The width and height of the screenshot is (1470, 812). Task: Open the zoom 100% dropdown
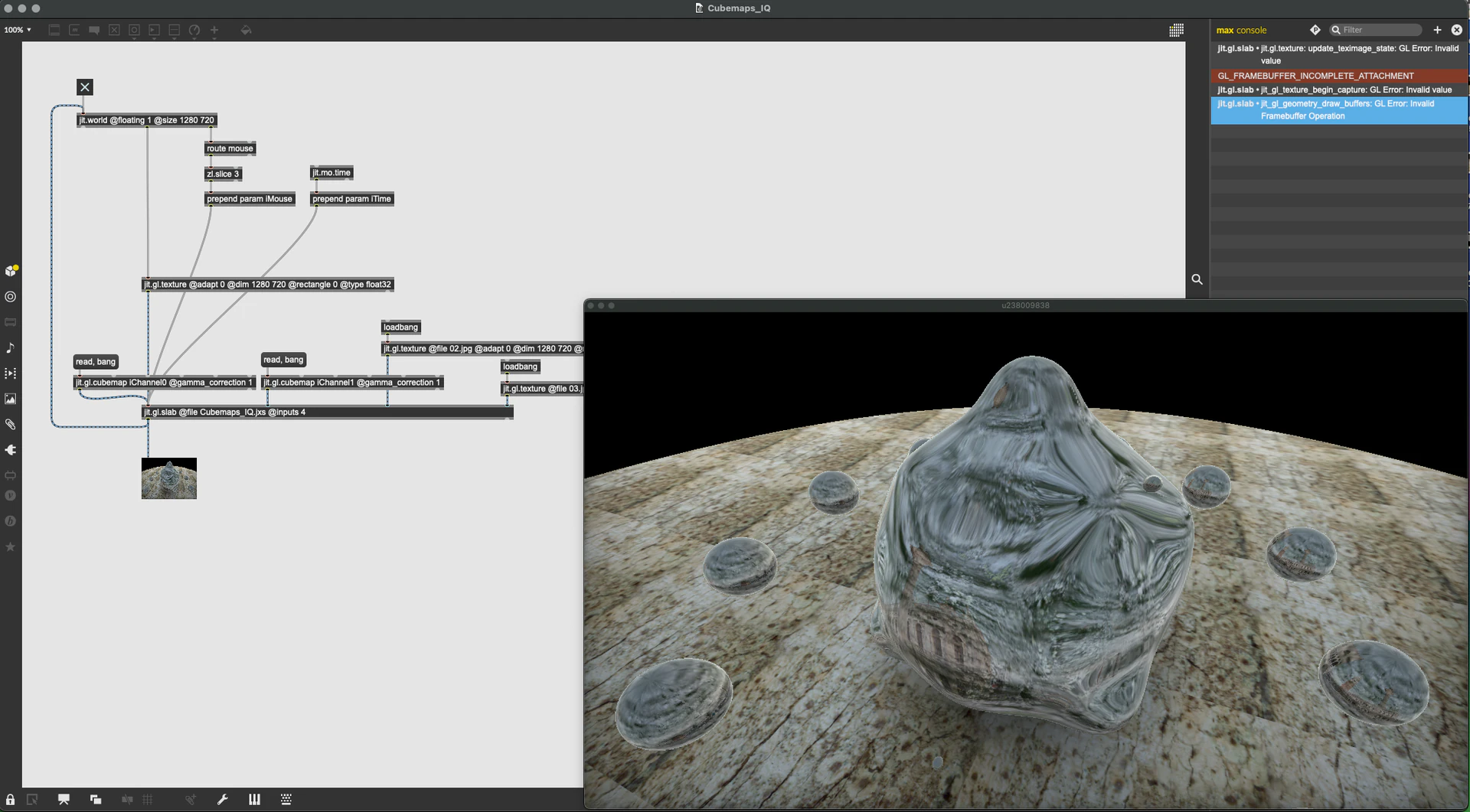click(x=18, y=30)
